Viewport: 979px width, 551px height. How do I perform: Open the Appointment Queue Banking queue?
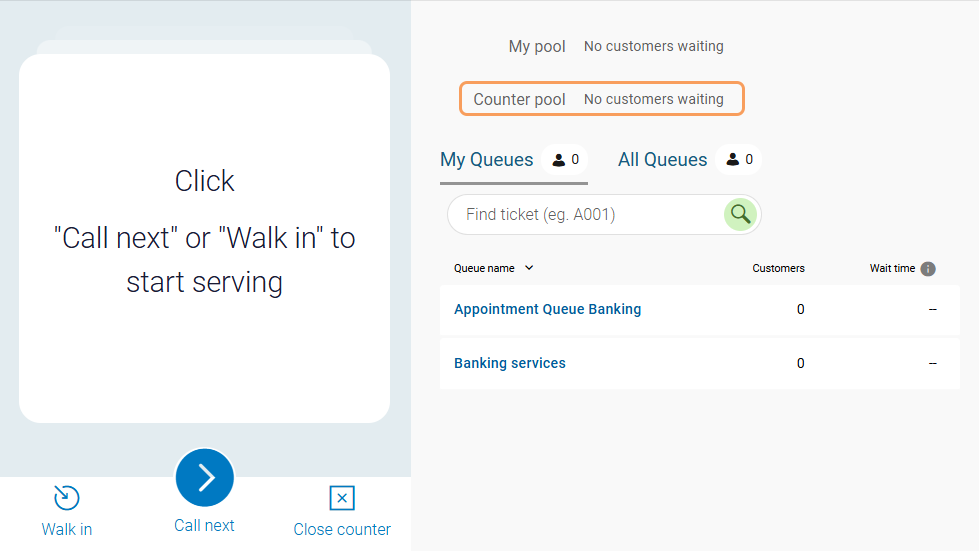coord(547,309)
